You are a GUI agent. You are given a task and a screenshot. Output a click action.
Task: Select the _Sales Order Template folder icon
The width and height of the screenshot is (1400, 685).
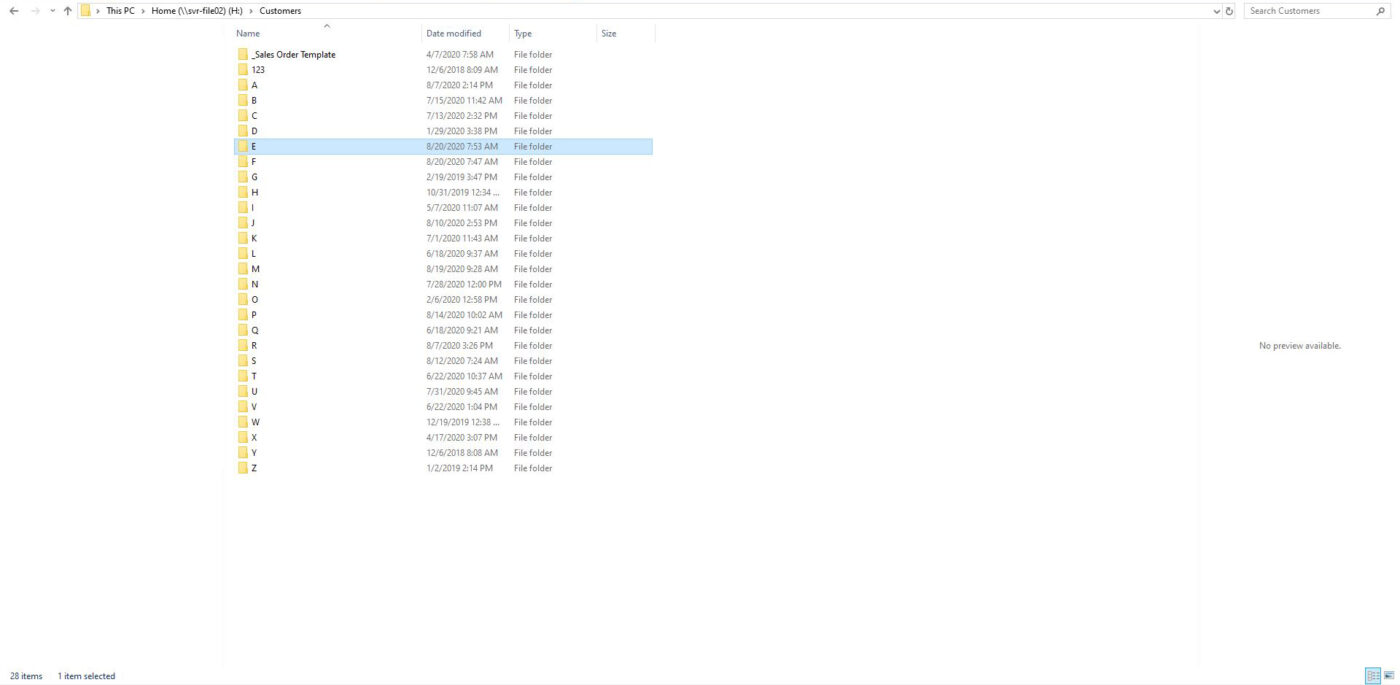(243, 55)
